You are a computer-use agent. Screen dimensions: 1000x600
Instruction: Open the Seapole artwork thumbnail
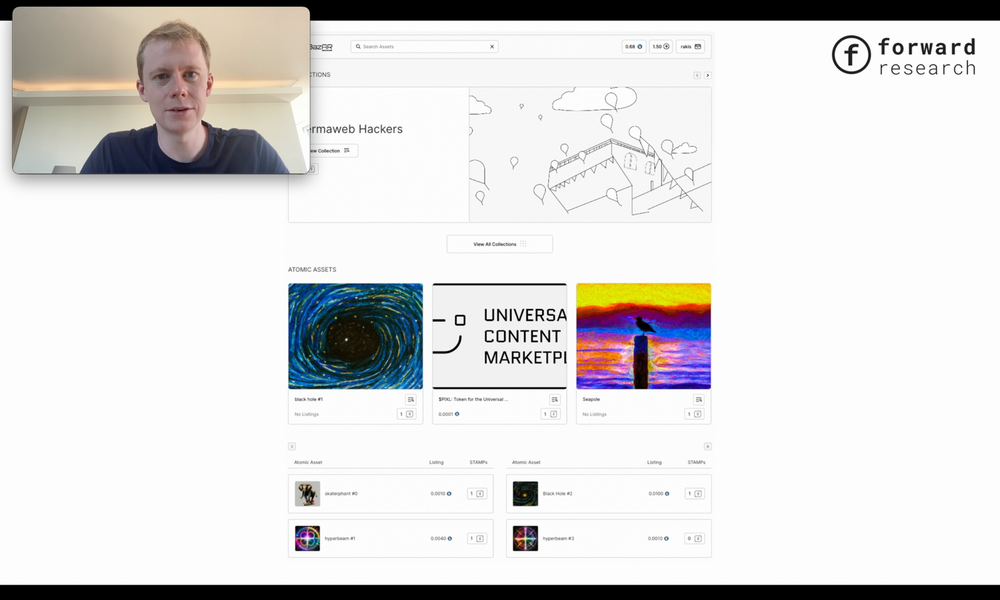point(643,336)
